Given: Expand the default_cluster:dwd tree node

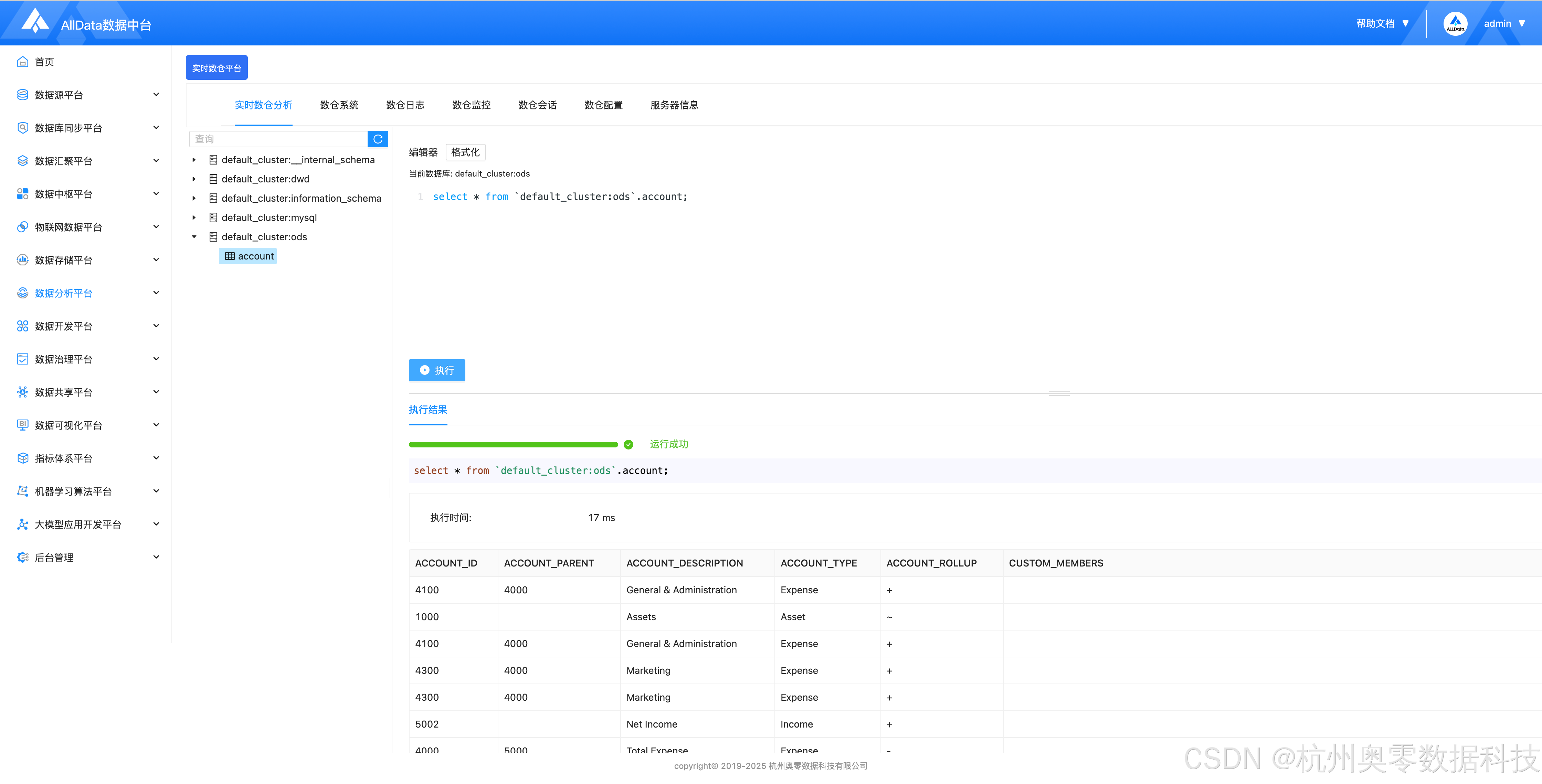Looking at the screenshot, I should [x=194, y=179].
